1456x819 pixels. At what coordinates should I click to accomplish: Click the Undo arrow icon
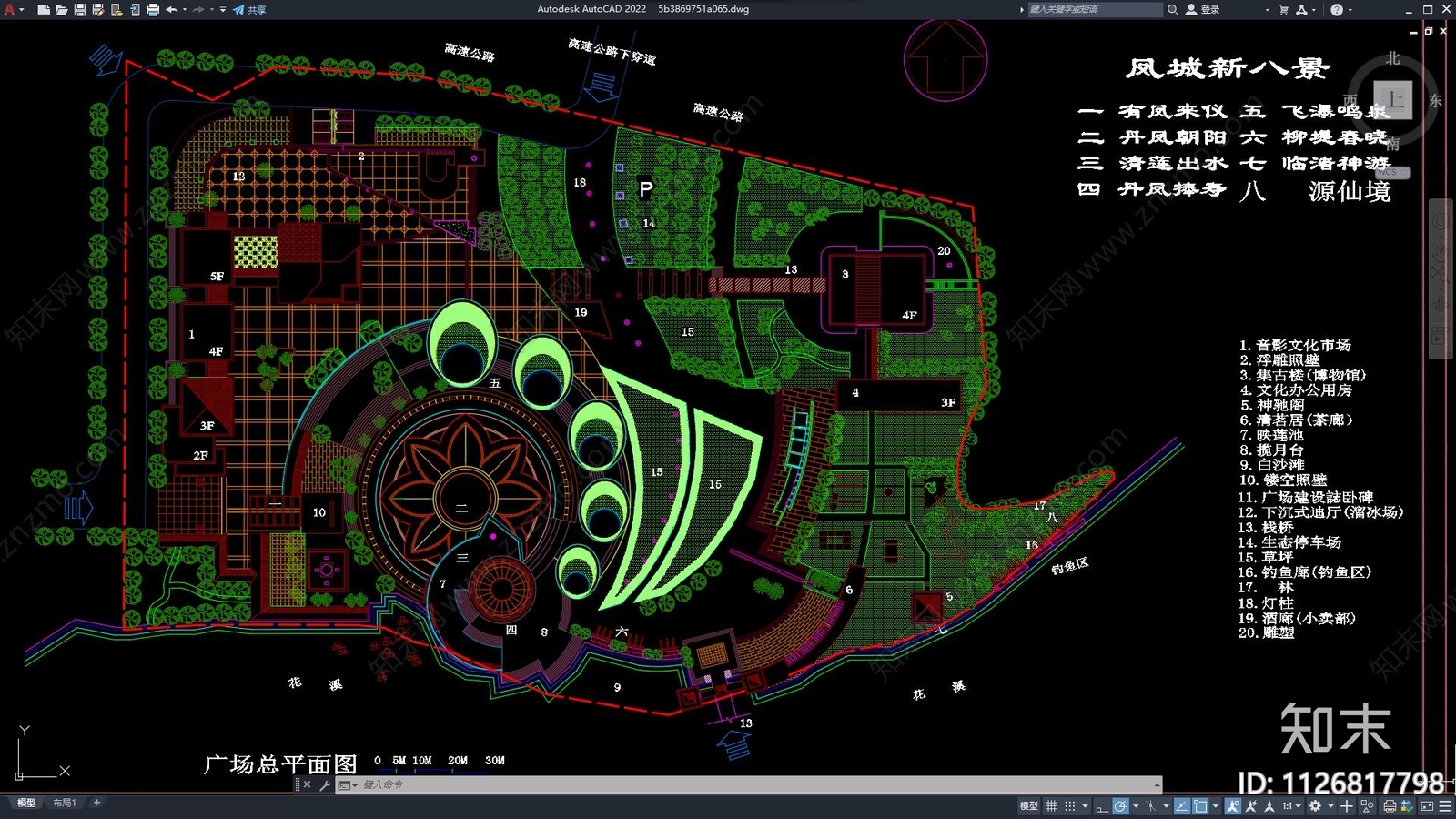[x=171, y=10]
